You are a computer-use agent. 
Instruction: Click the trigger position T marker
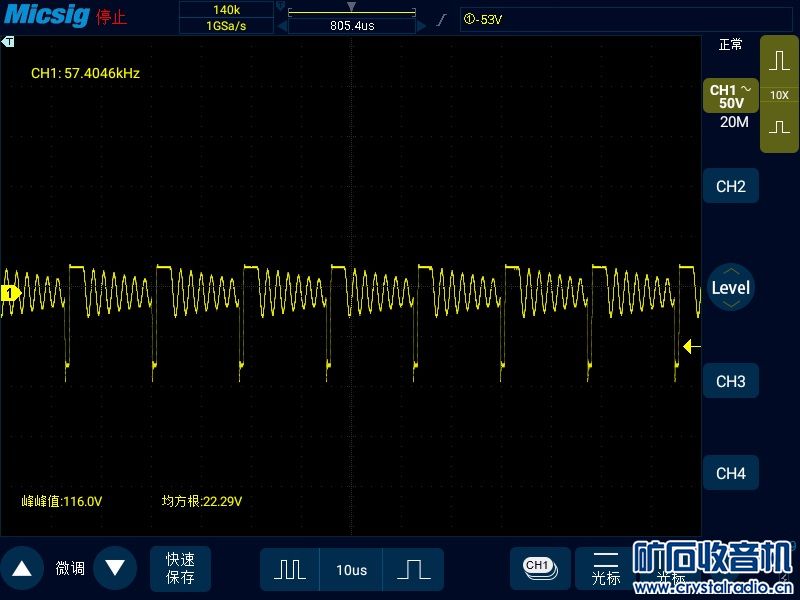click(8, 42)
